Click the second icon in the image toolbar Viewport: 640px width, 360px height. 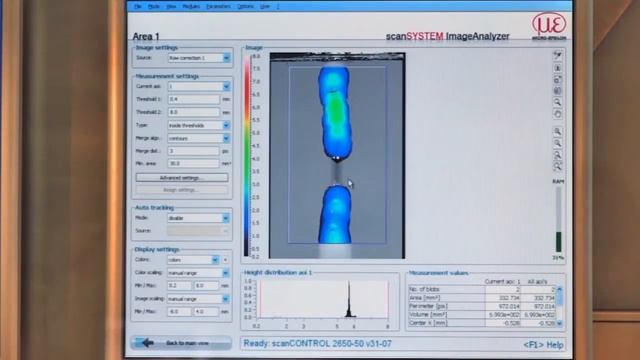click(x=558, y=68)
